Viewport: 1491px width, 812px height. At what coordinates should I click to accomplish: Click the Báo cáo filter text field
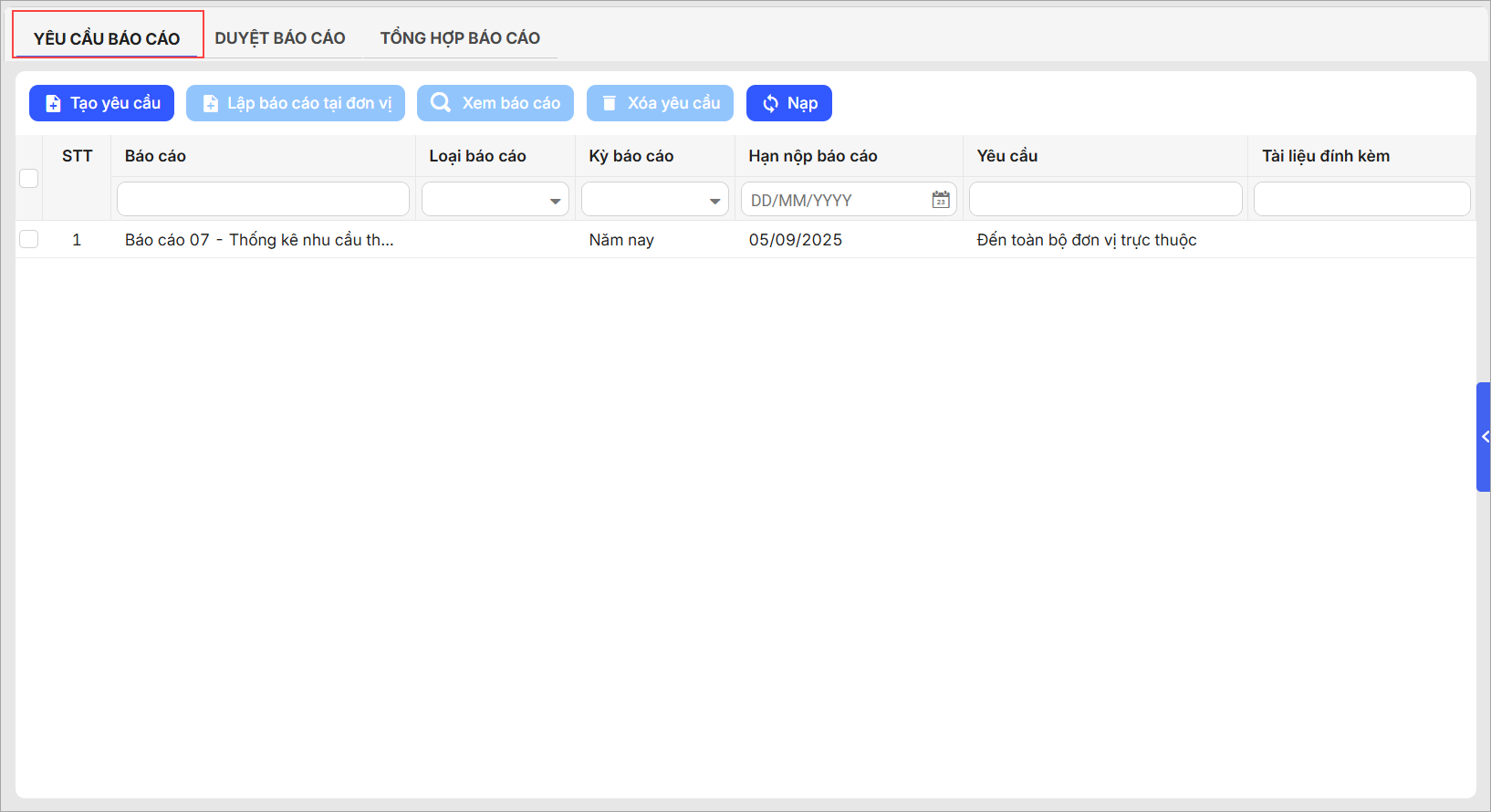point(263,200)
